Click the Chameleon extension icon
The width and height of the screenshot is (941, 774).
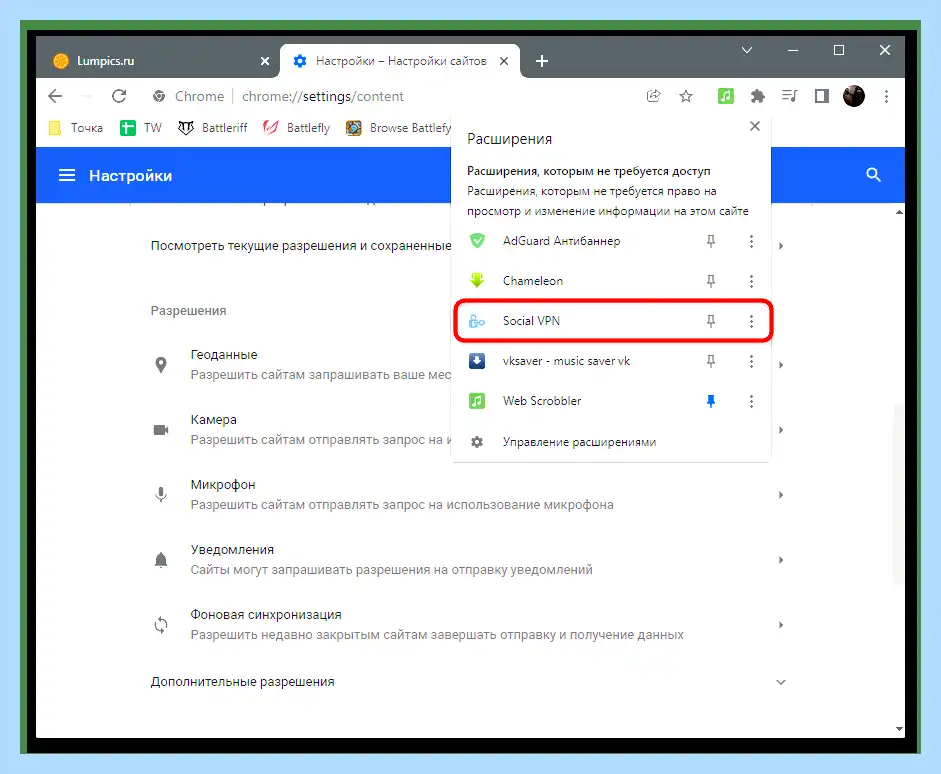(477, 280)
